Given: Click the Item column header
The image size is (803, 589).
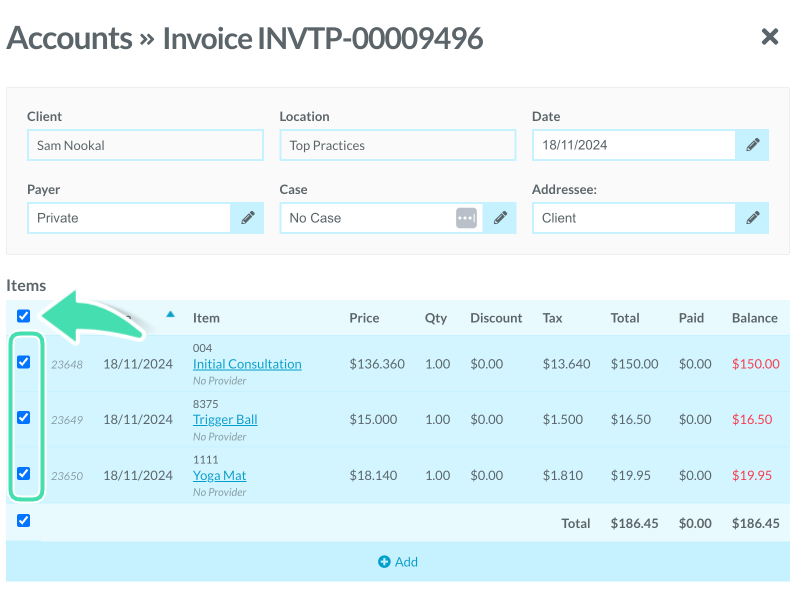Looking at the screenshot, I should (x=206, y=318).
